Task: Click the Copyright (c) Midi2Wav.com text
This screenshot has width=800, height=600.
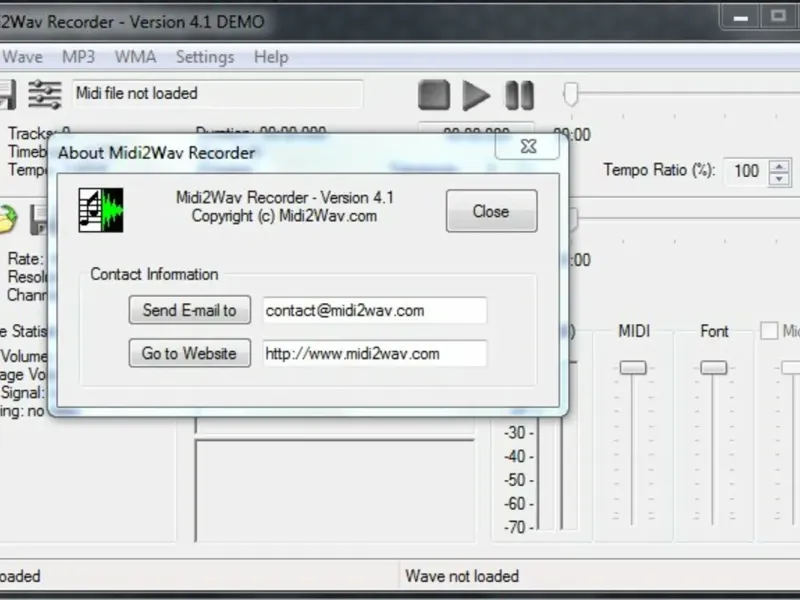Action: click(x=284, y=216)
